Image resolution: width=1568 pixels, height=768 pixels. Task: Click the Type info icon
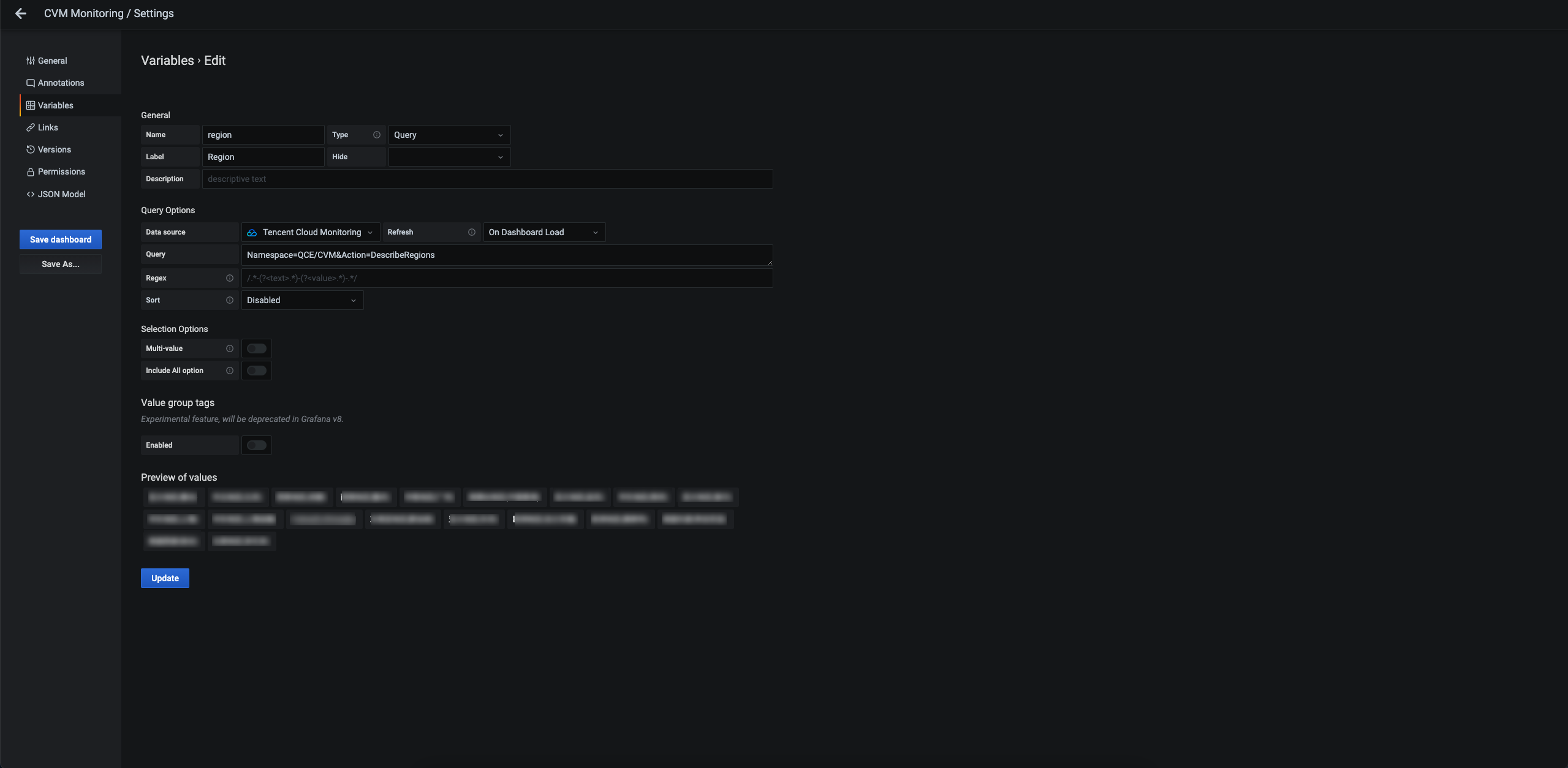pyautogui.click(x=377, y=135)
